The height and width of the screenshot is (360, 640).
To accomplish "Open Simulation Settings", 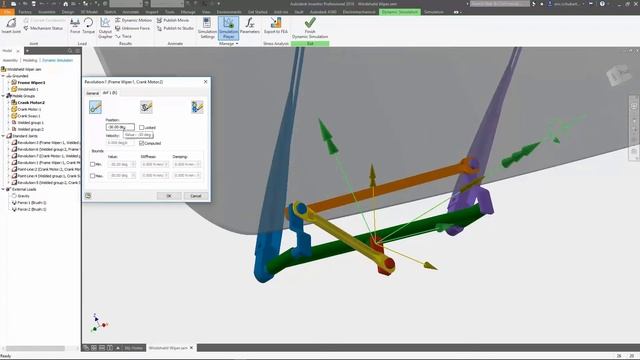I will click(x=207, y=28).
